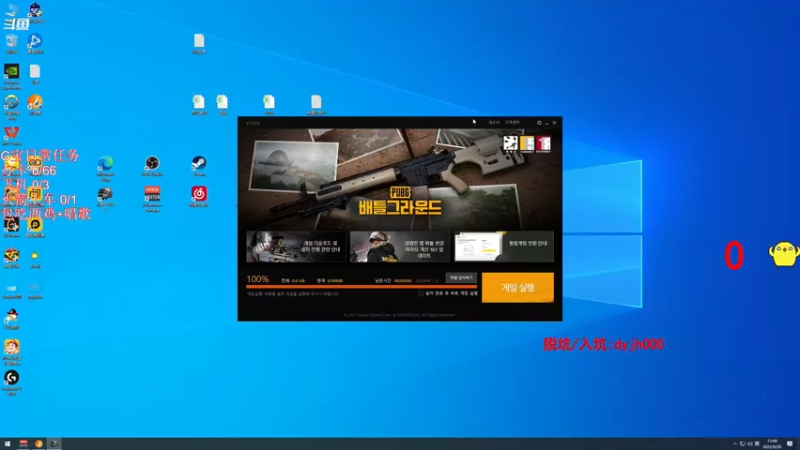Select the Microsoft Edge desktop icon
Viewport: 800px width, 450px height.
106,168
